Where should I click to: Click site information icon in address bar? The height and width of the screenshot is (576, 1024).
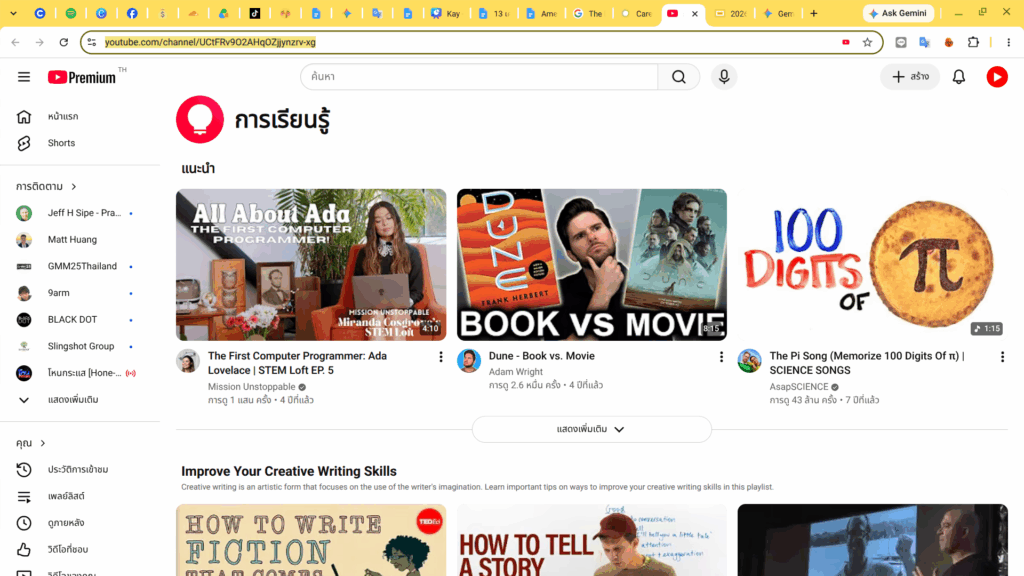click(92, 42)
